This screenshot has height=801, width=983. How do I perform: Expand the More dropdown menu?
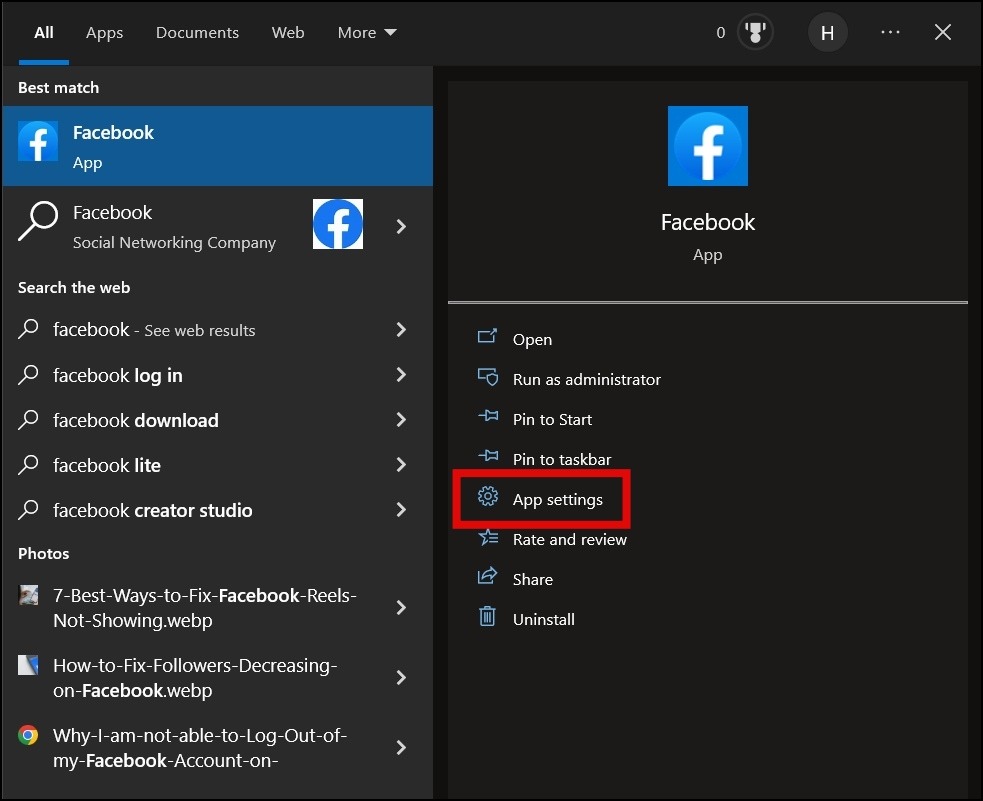point(366,32)
